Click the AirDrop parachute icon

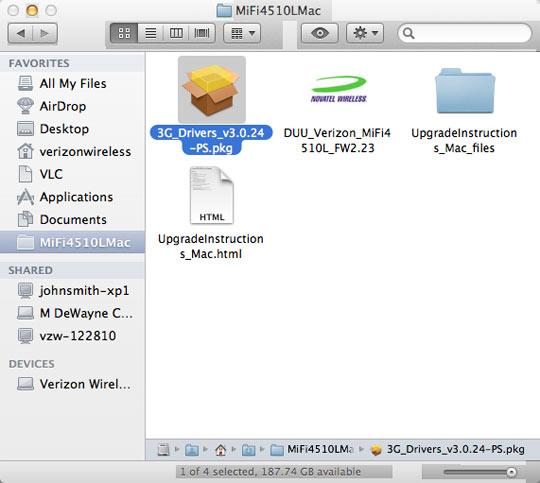click(25, 106)
